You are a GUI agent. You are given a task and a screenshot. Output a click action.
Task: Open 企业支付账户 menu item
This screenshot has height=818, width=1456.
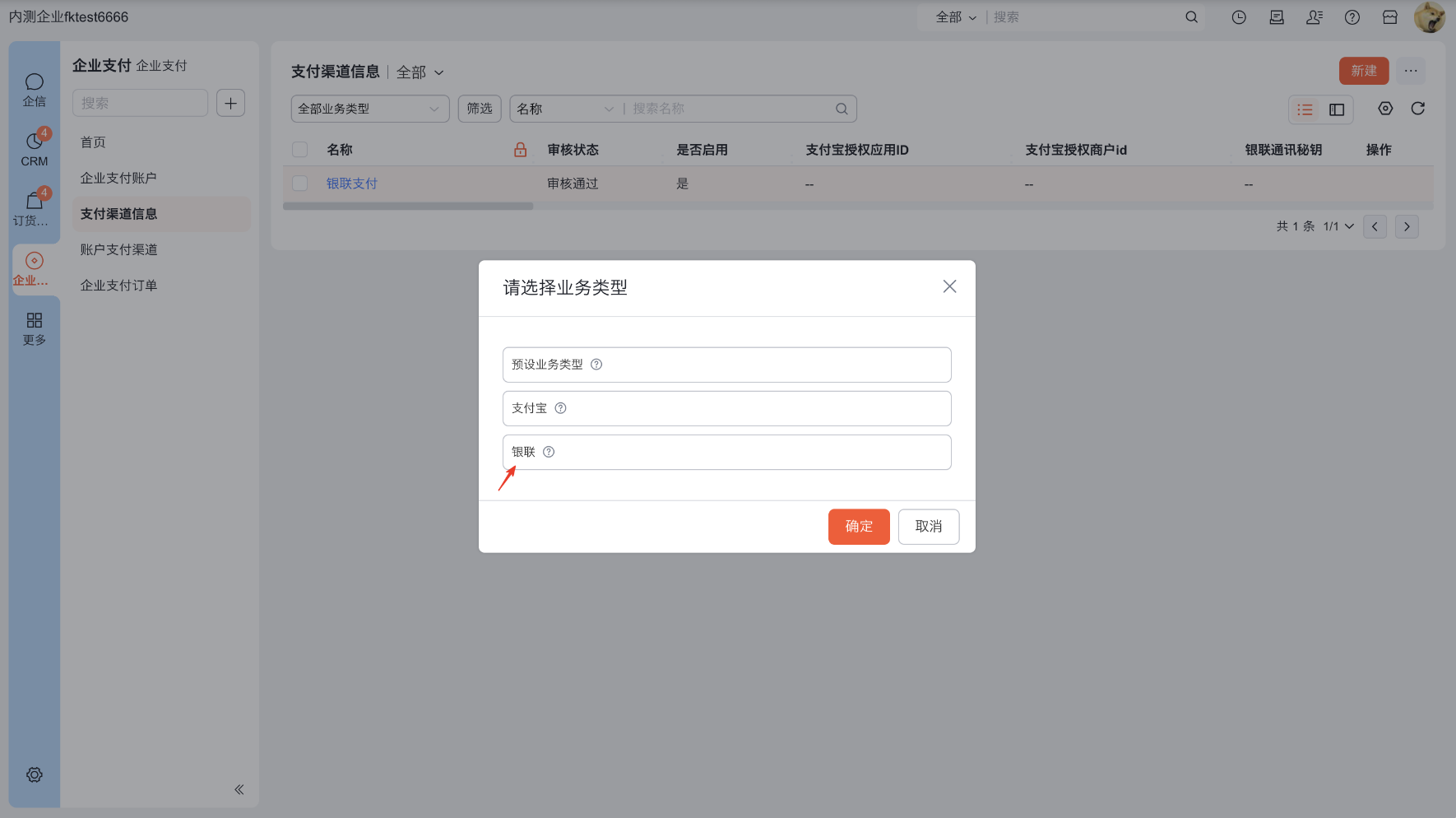(x=161, y=178)
